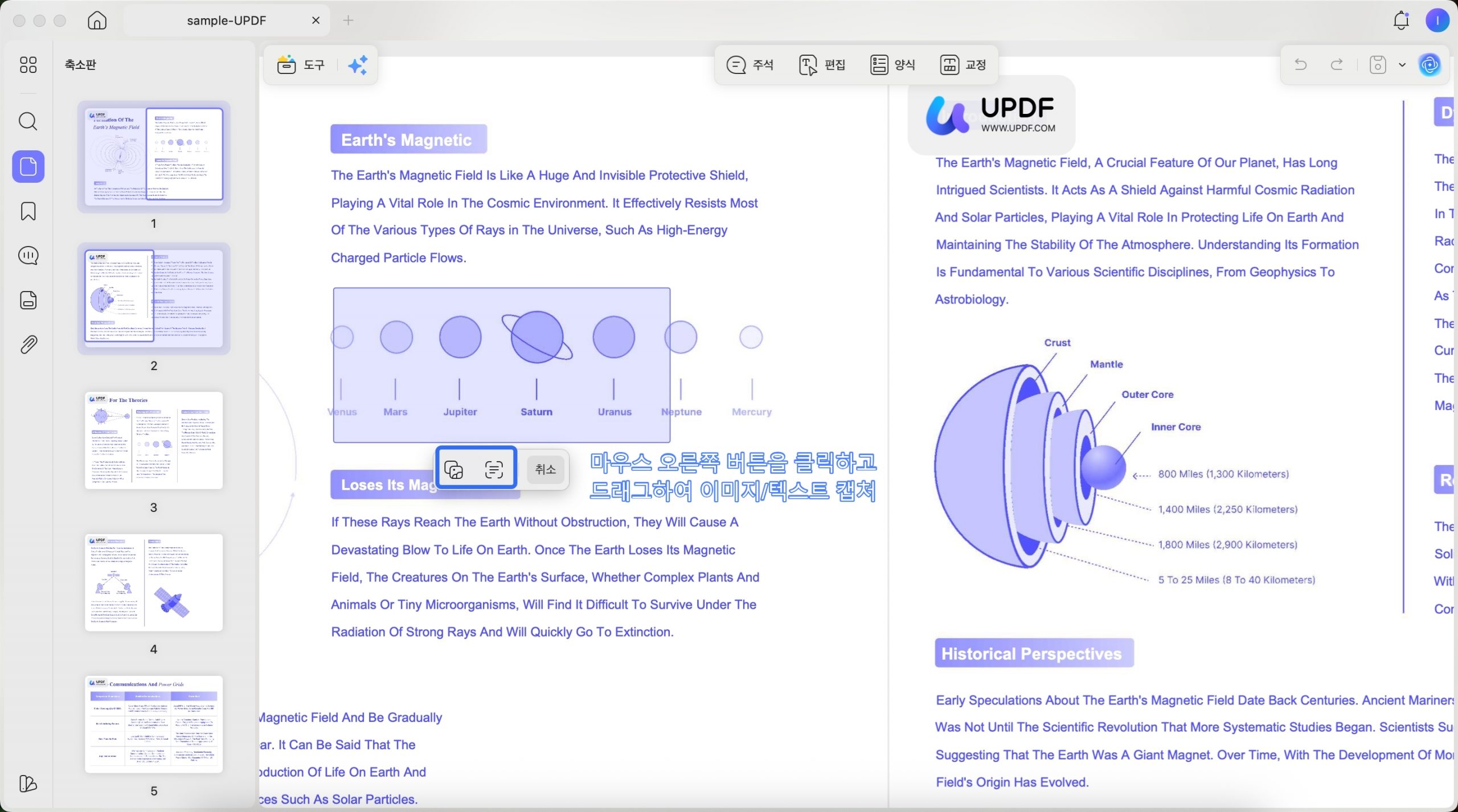Click the 'Astrobiology.' text line
The image size is (1458, 812).
pos(972,300)
